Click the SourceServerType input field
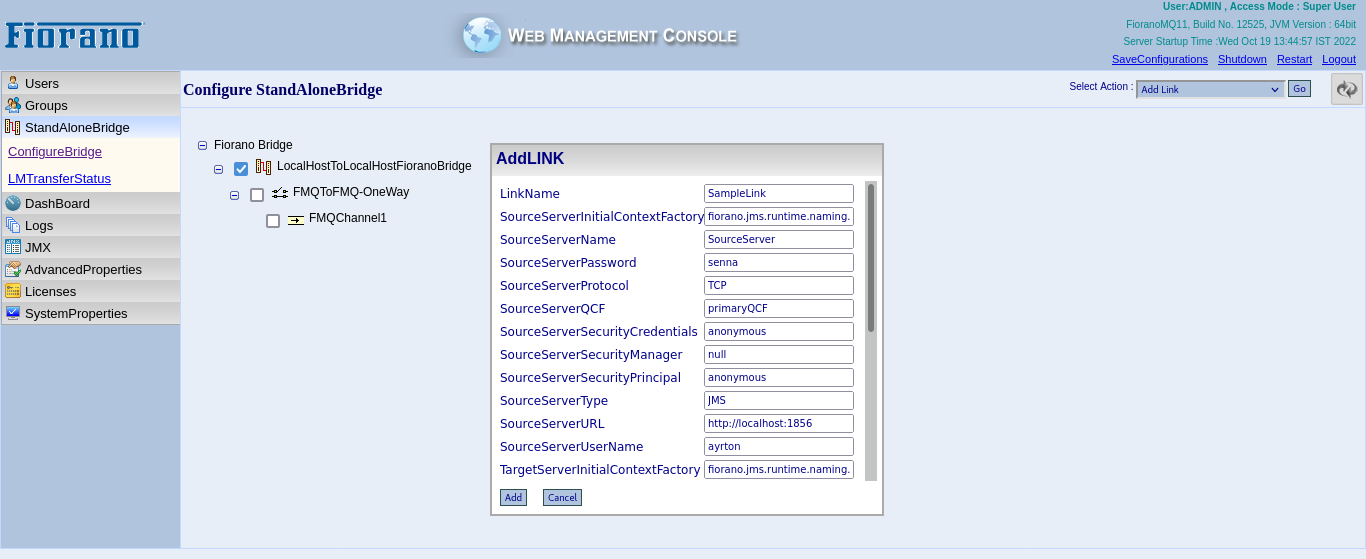The image size is (1366, 559). (779, 400)
